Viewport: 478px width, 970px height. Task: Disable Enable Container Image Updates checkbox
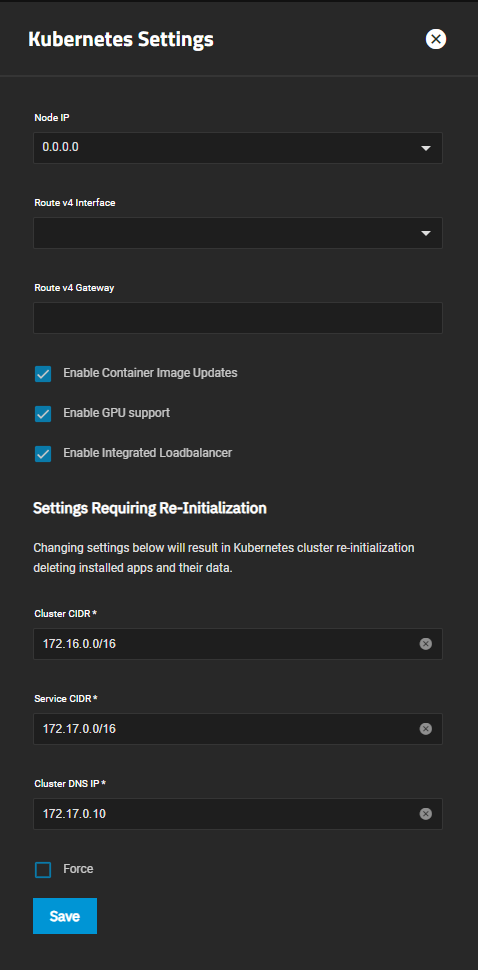pos(43,374)
